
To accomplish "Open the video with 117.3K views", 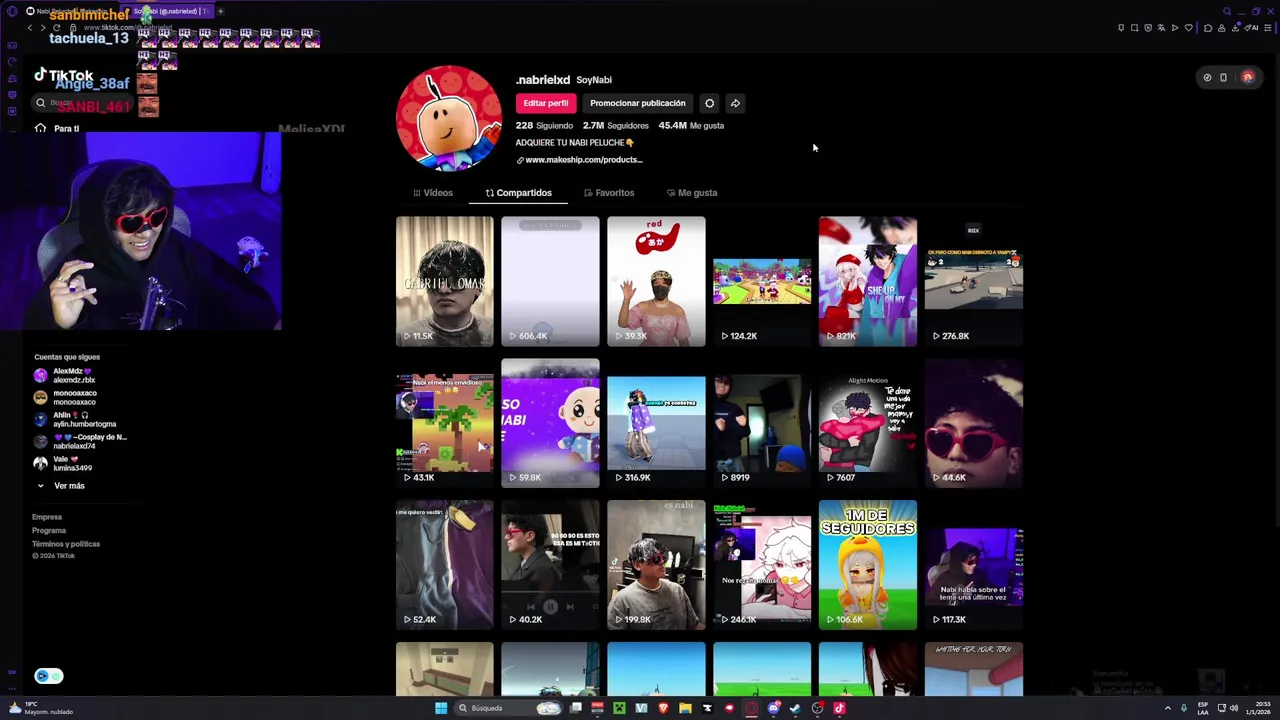I will (x=974, y=565).
